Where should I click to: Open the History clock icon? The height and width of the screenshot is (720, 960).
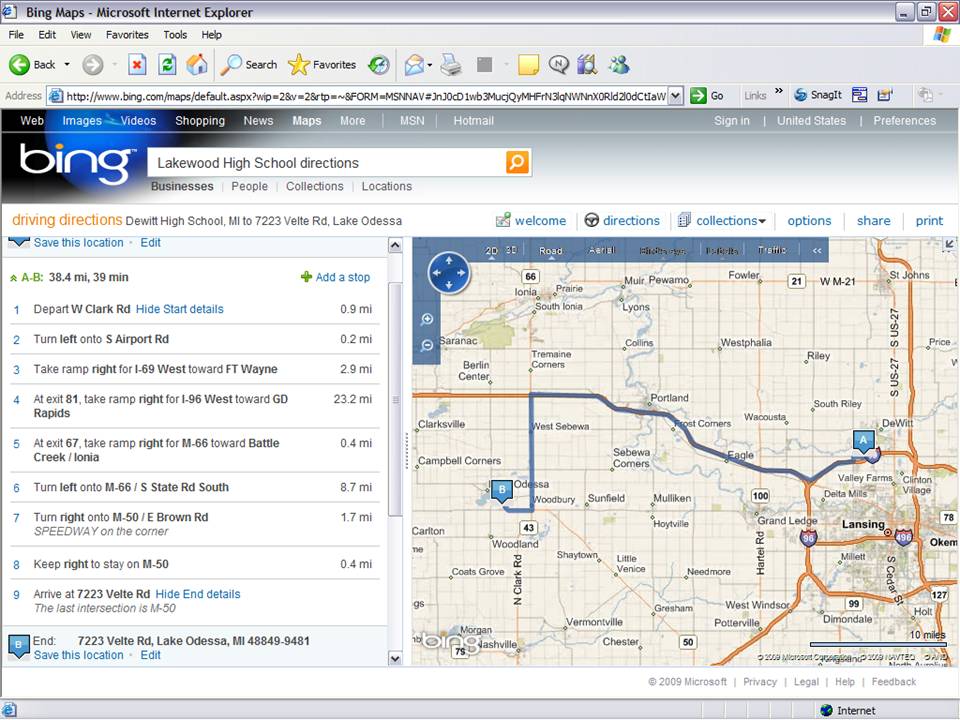(379, 64)
